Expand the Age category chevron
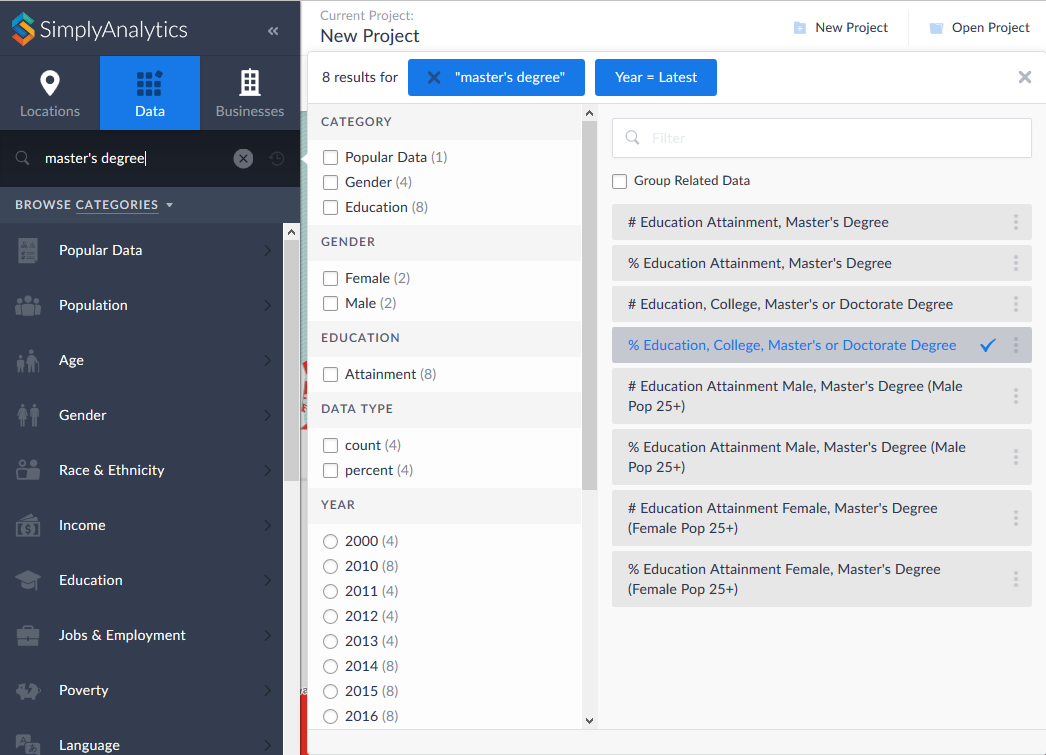This screenshot has height=755, width=1046. (268, 361)
